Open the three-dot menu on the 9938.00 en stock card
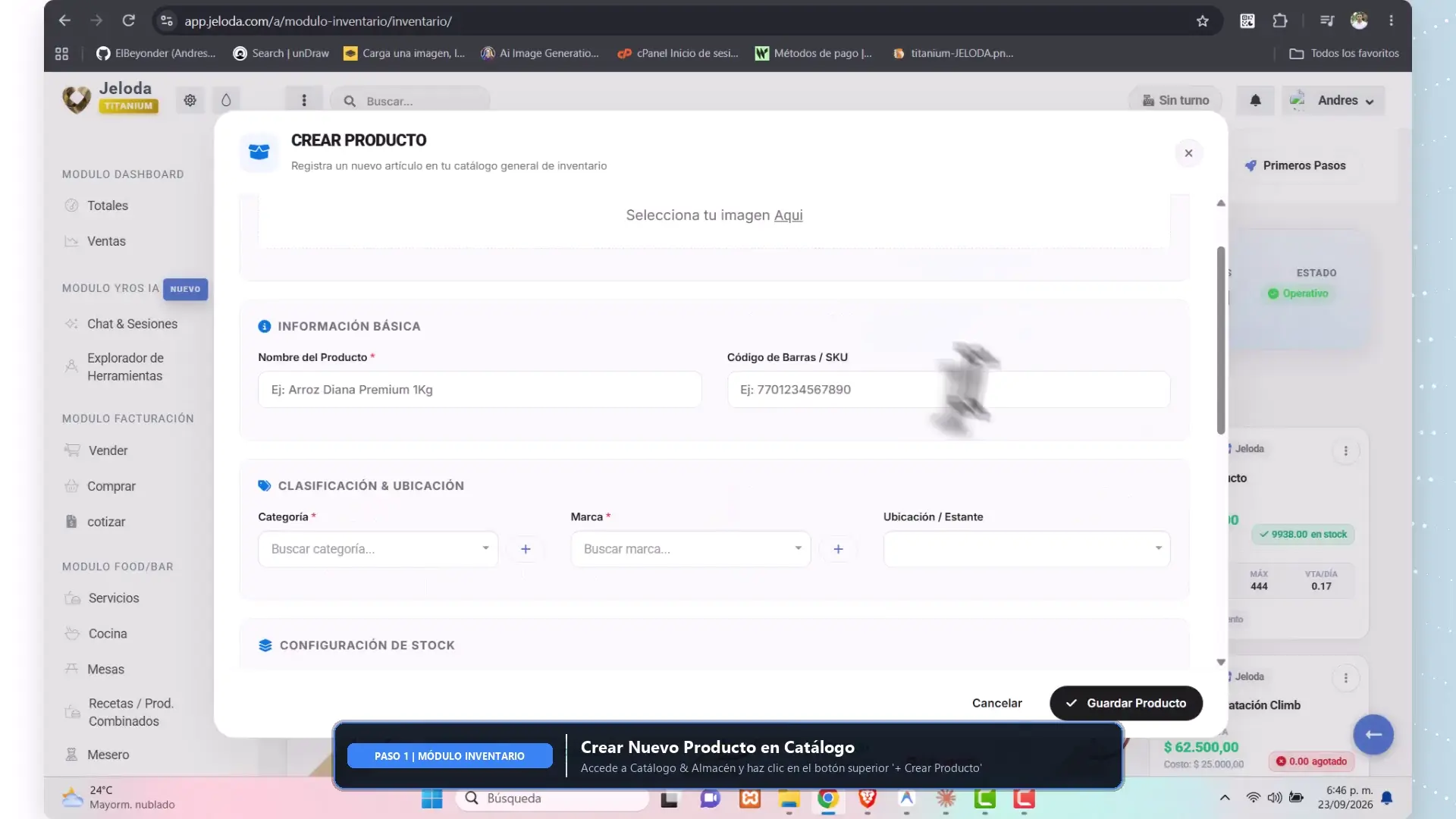This screenshot has width=1456, height=819. click(x=1346, y=450)
